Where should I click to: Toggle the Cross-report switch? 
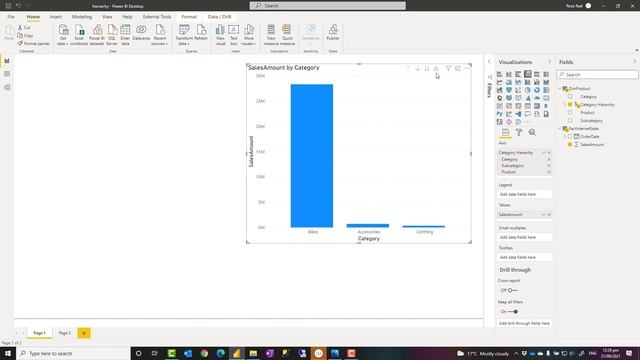(x=513, y=290)
